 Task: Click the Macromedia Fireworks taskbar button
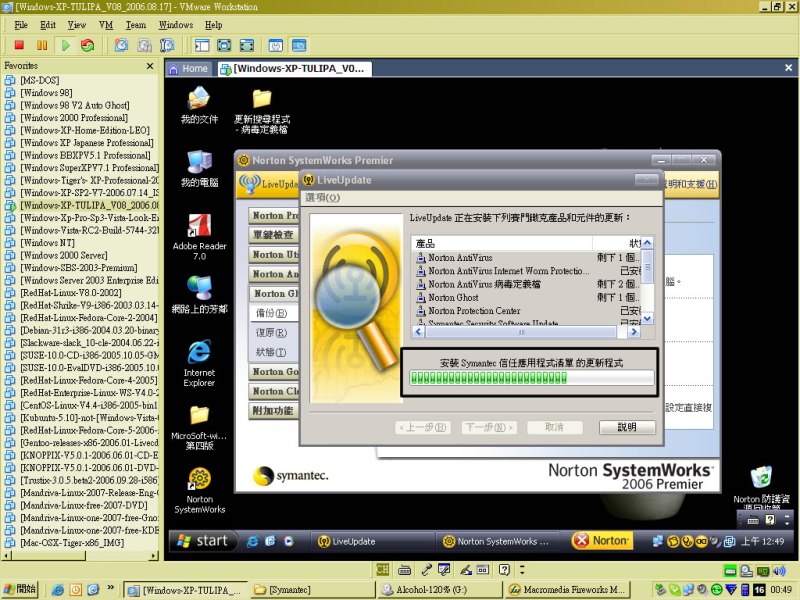(x=568, y=590)
